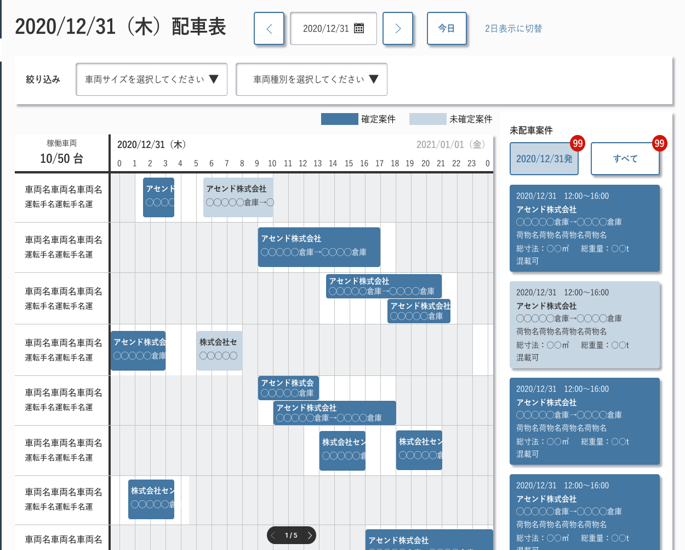This screenshot has height=550, width=685.
Task: Switch to the すべて tab
Action: 625,159
